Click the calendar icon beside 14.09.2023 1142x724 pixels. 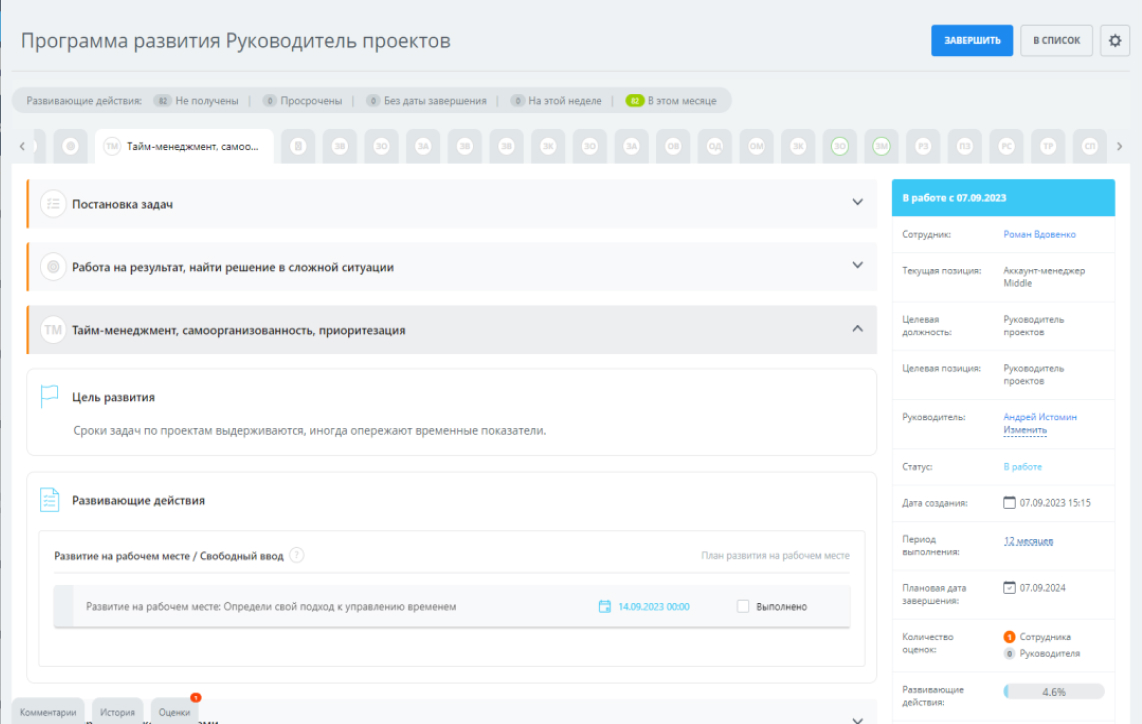tap(604, 607)
